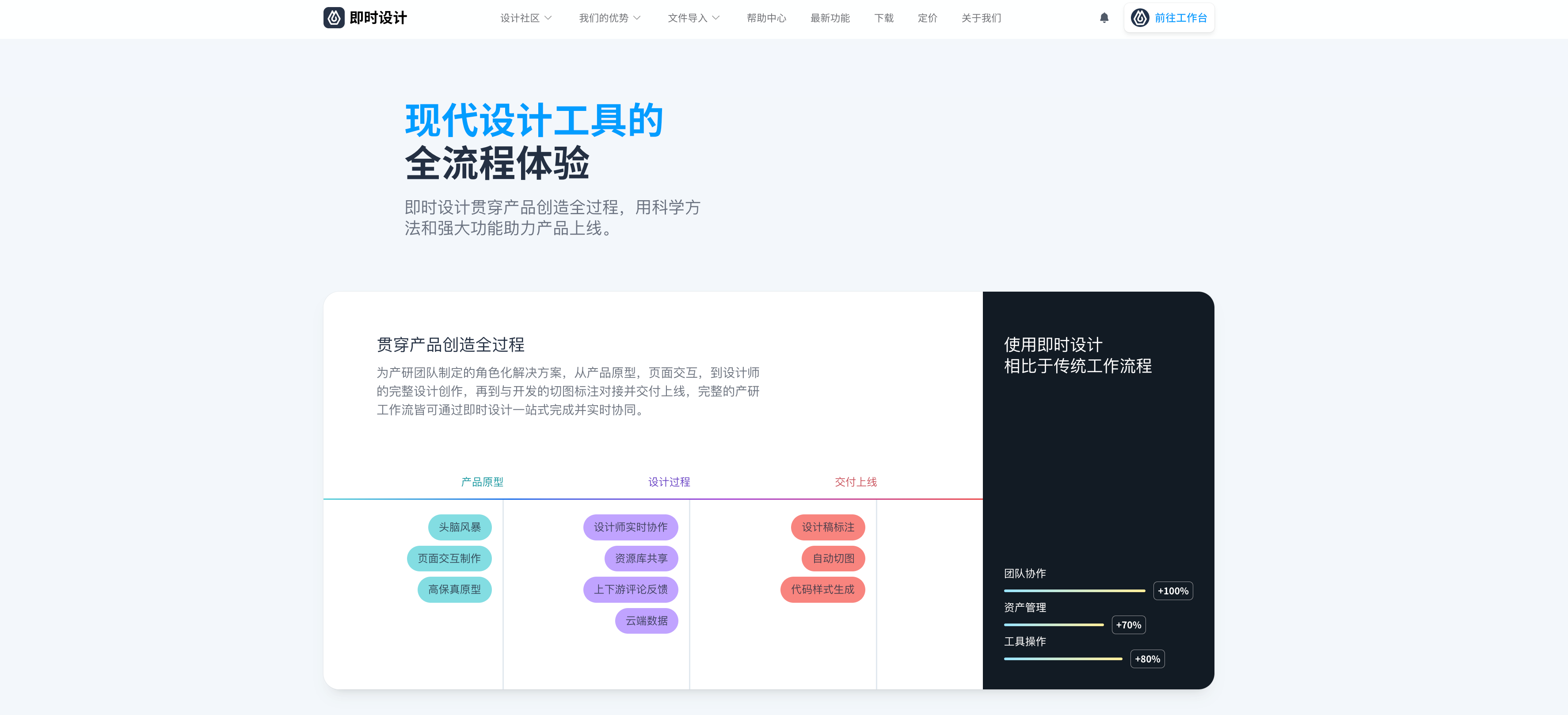Click the 设计师实时协作 tag
Image resolution: width=1568 pixels, height=715 pixels.
631,527
